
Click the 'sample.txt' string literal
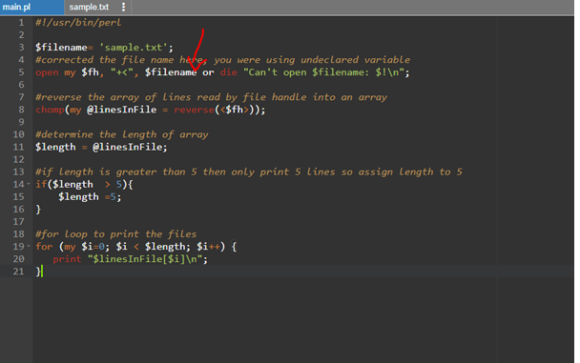[134, 47]
